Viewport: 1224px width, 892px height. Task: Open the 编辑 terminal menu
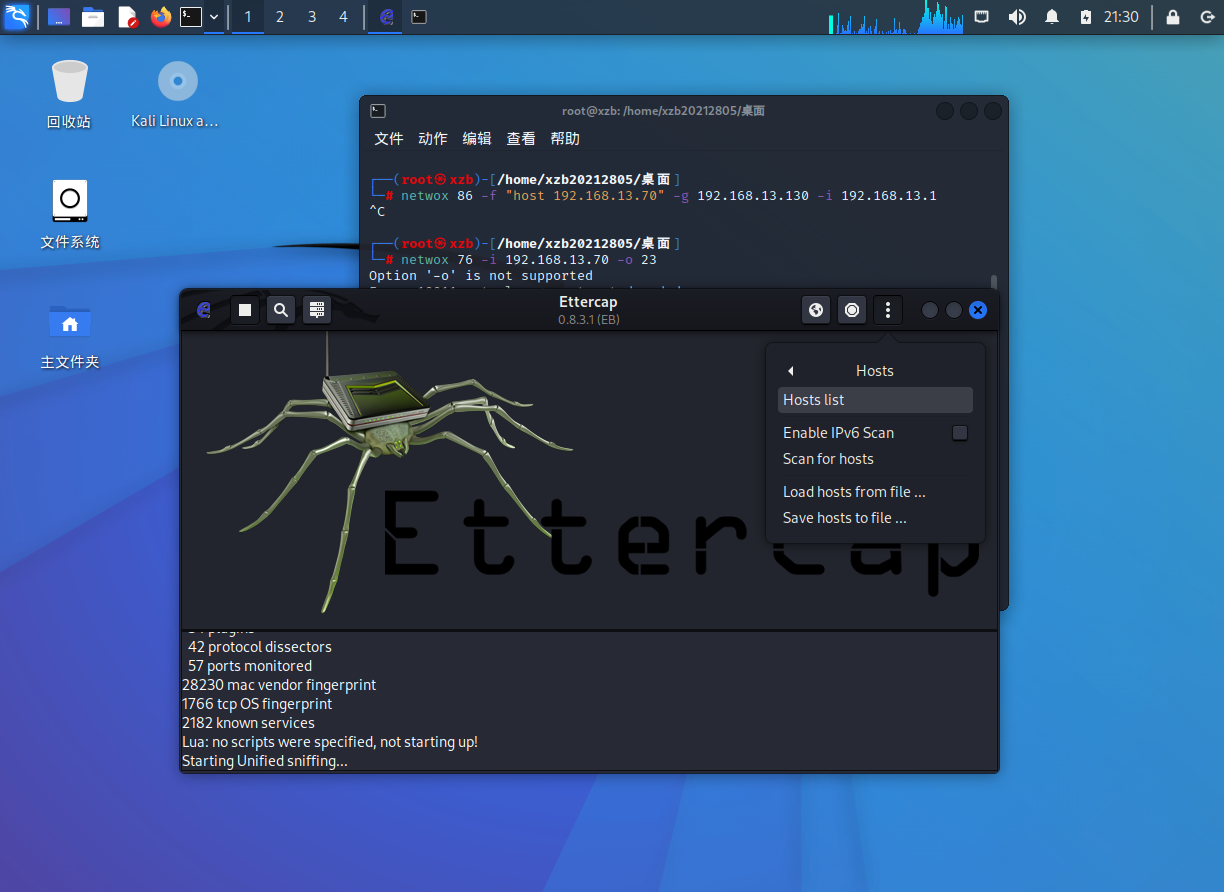[x=477, y=139]
